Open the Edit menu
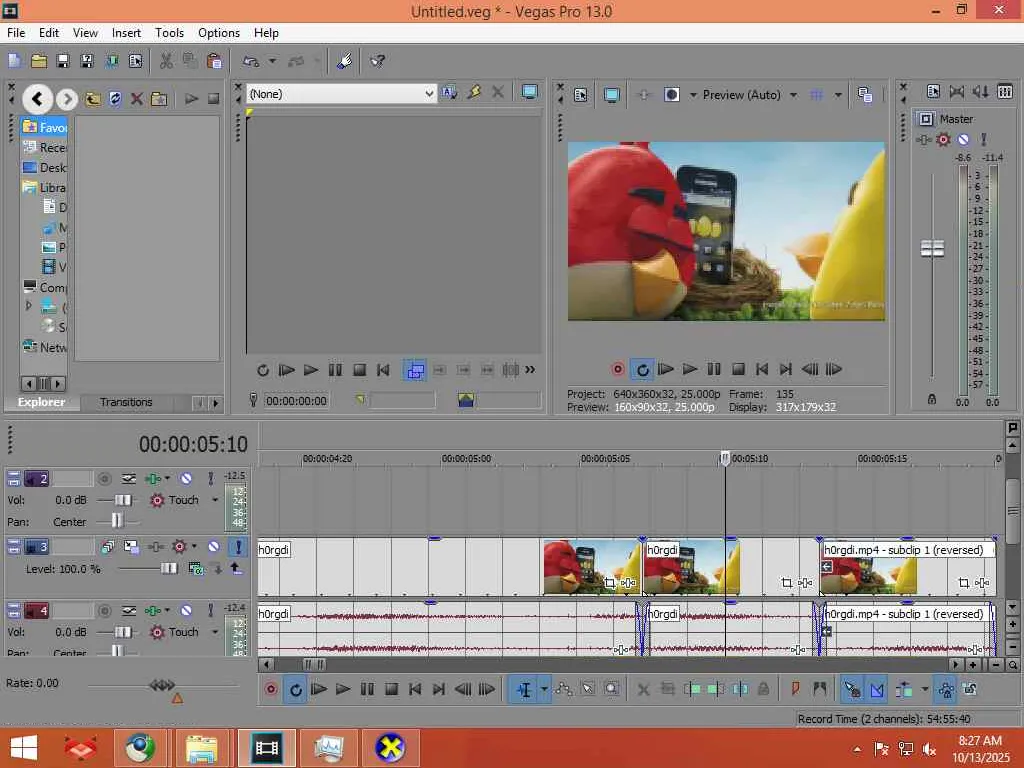Viewport: 1024px width, 768px height. click(49, 33)
